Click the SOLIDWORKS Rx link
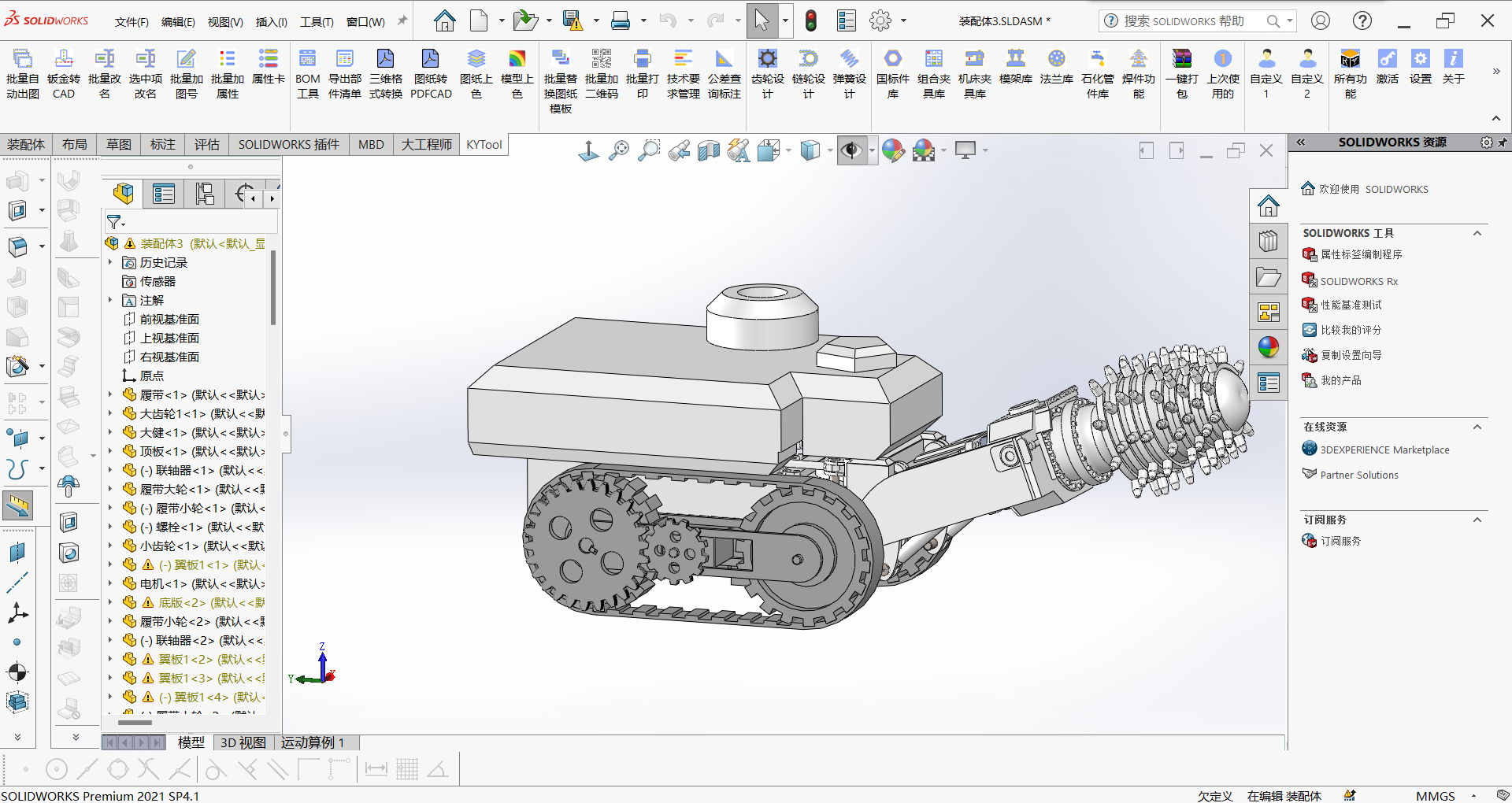 (x=1358, y=281)
